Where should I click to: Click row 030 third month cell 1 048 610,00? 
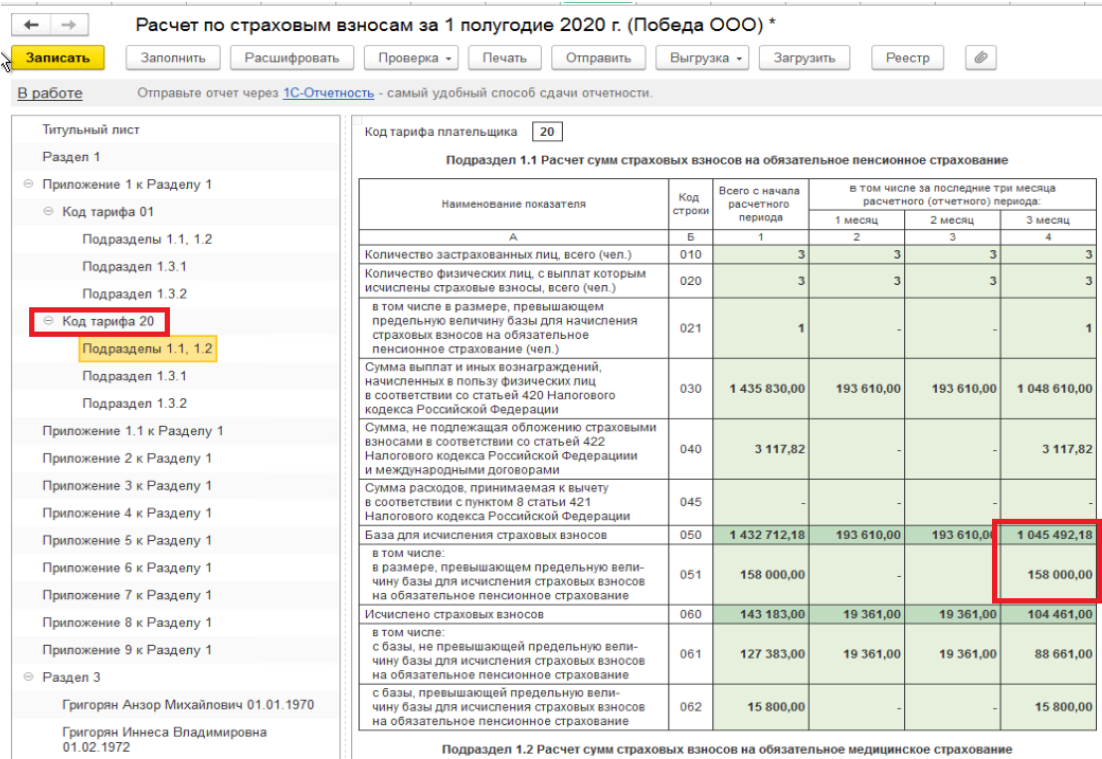(1049, 389)
